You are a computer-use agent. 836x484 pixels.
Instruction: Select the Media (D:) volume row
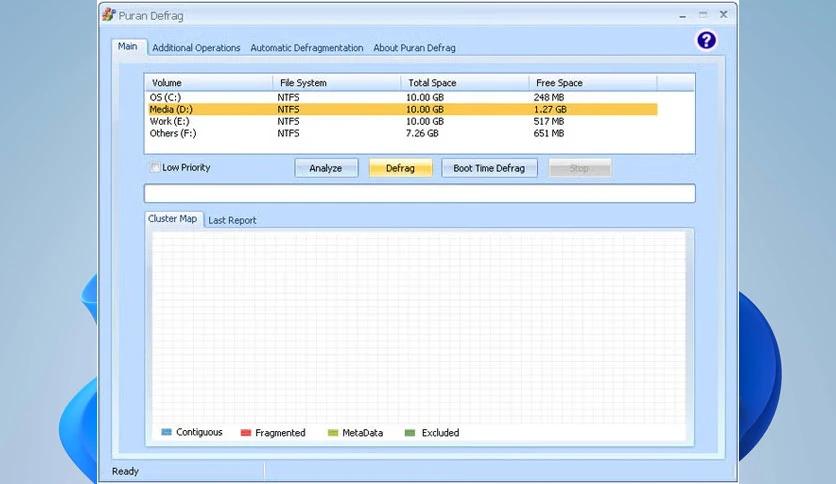coord(403,109)
